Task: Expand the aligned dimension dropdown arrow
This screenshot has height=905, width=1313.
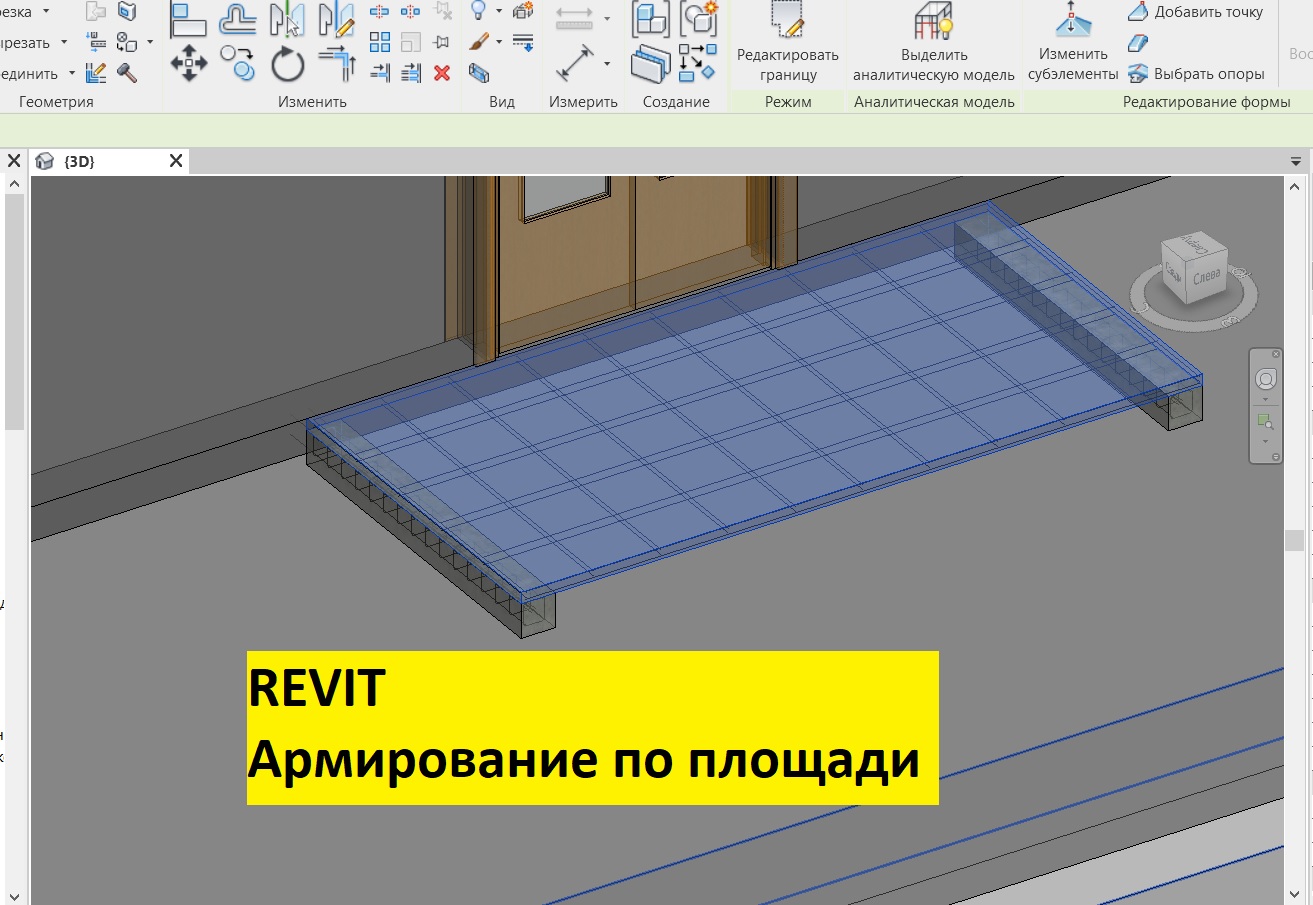Action: pos(607,64)
